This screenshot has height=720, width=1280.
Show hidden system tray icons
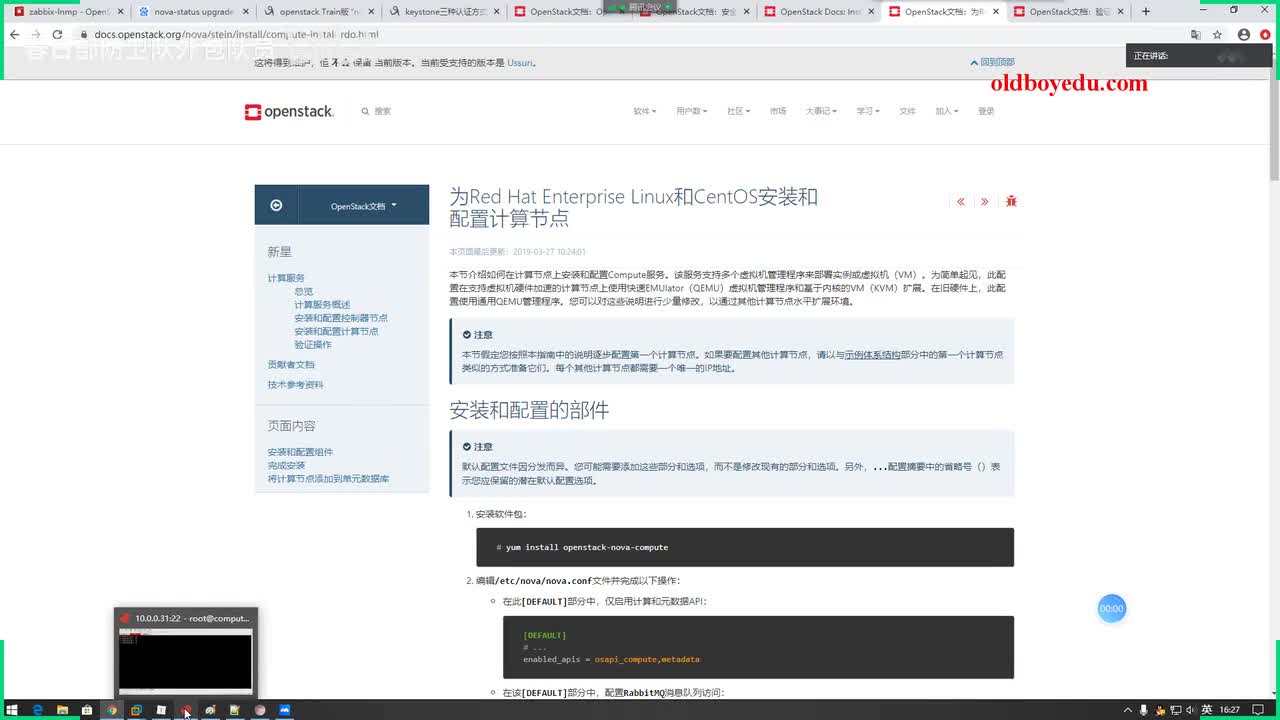pos(1128,710)
